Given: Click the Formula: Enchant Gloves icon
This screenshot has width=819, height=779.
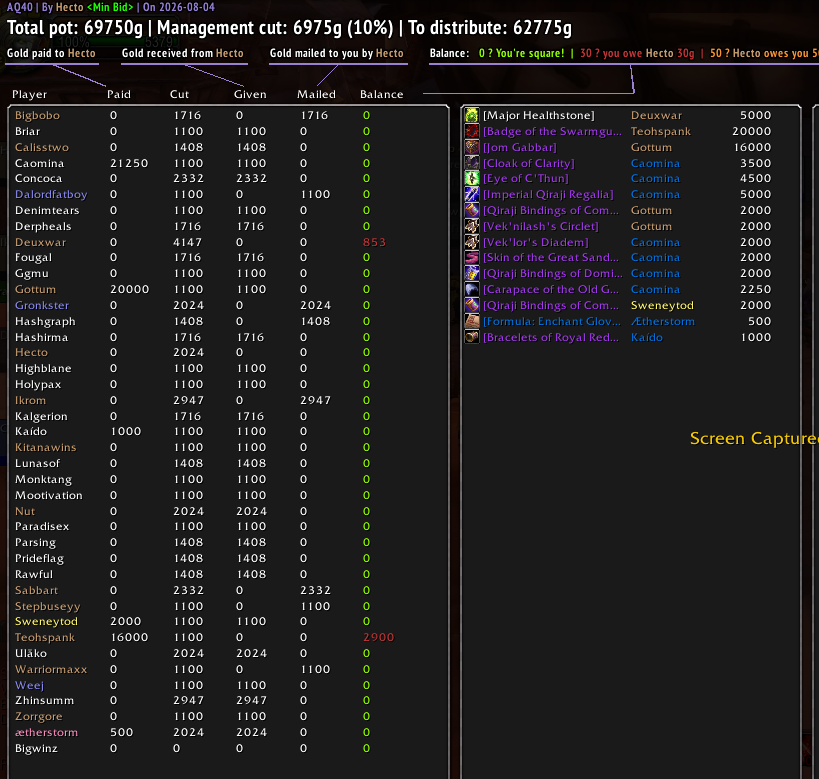Looking at the screenshot, I should [x=472, y=321].
